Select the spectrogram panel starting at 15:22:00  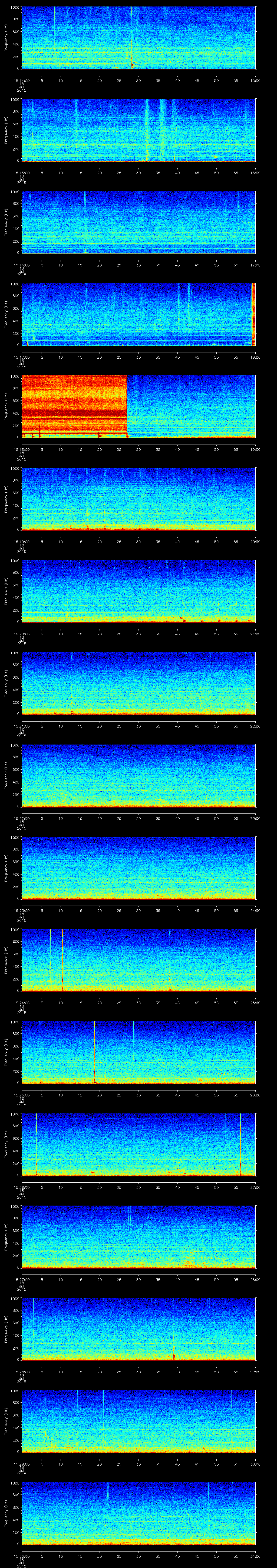point(139,775)
